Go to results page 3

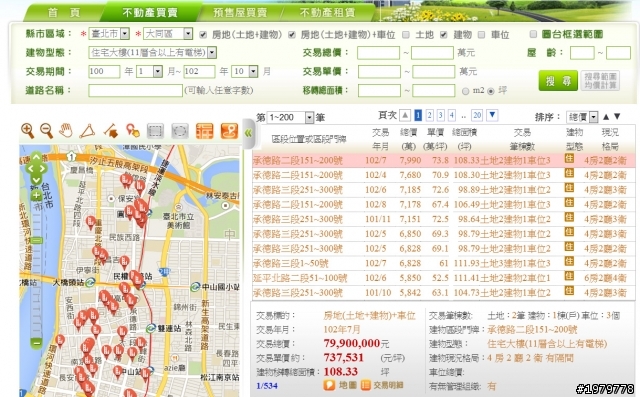(440, 115)
